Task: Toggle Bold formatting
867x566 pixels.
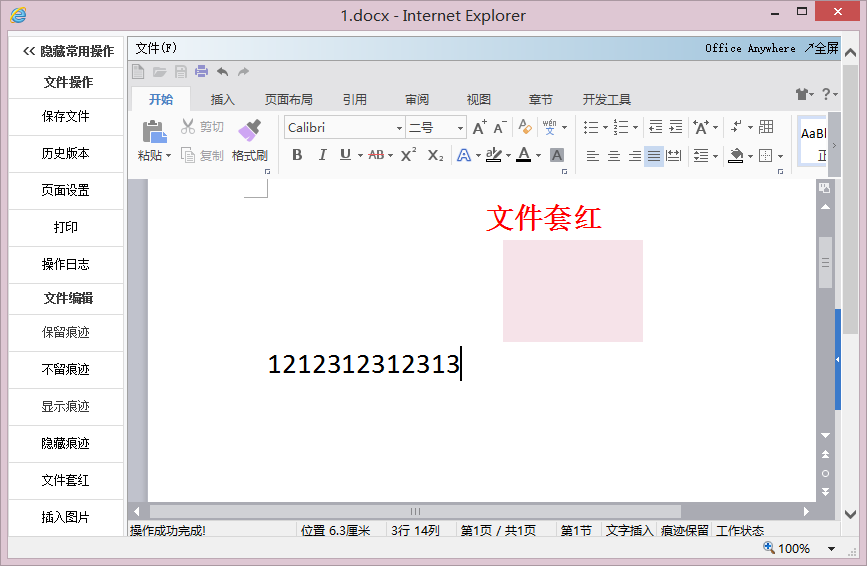Action: 297,155
